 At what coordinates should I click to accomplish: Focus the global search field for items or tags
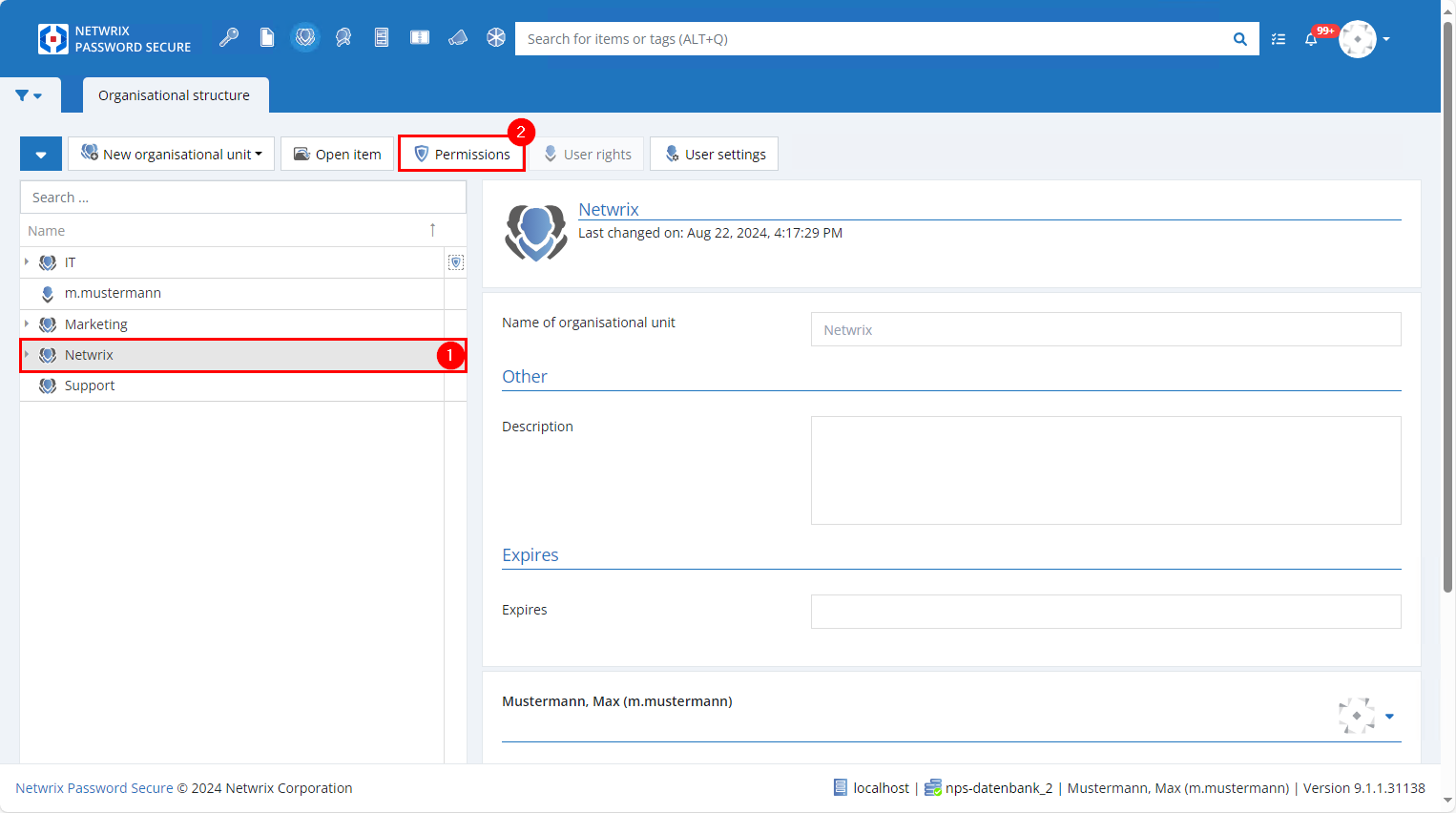coord(873,39)
